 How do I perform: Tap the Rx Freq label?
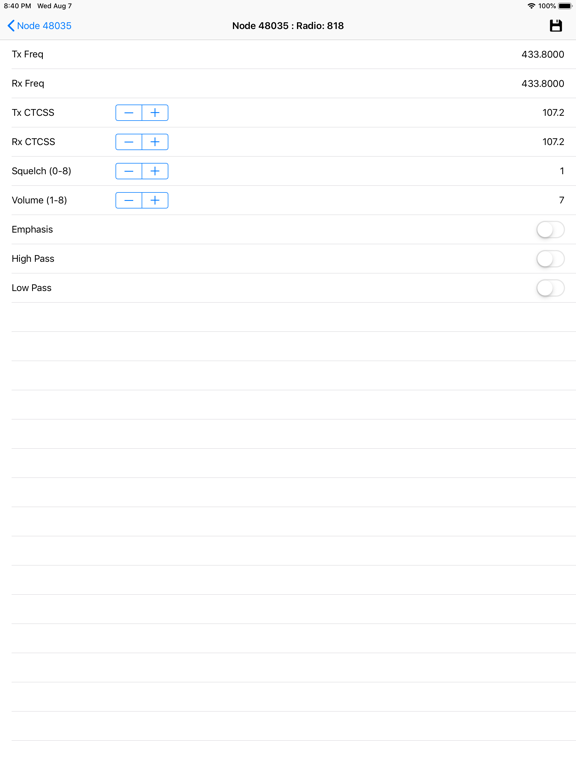click(28, 84)
